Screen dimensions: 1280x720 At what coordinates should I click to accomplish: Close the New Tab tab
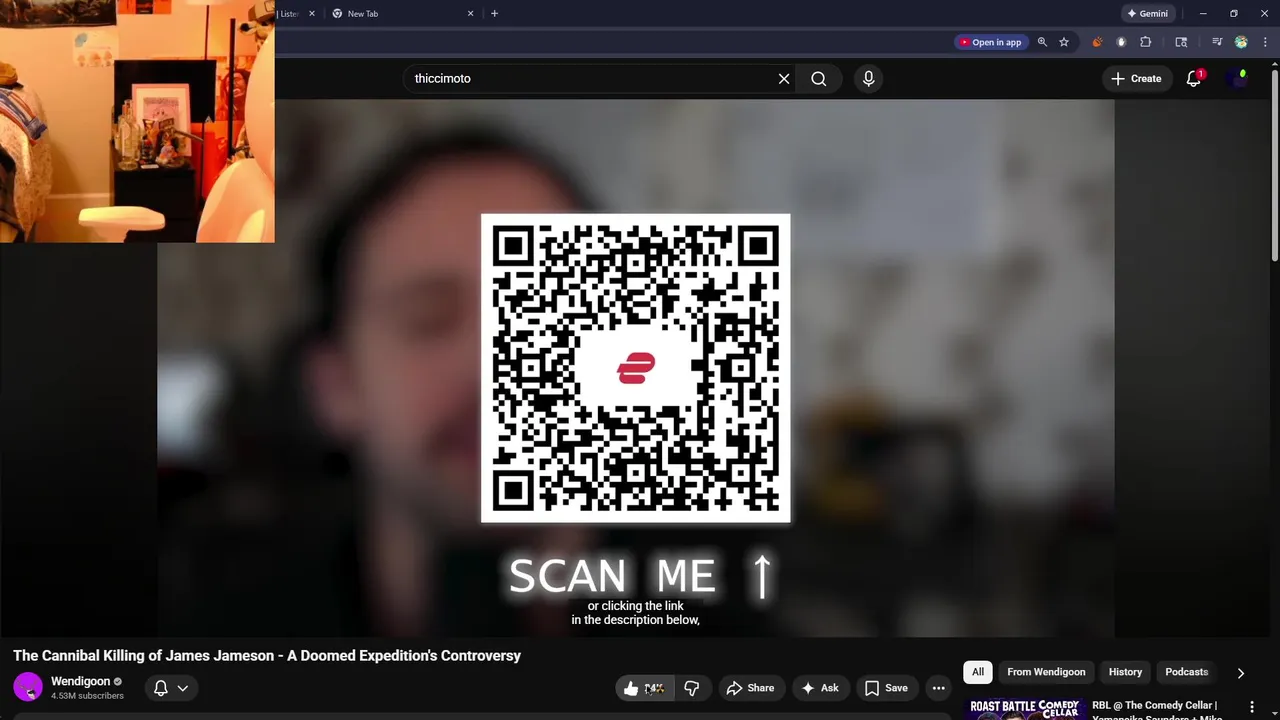(x=470, y=14)
